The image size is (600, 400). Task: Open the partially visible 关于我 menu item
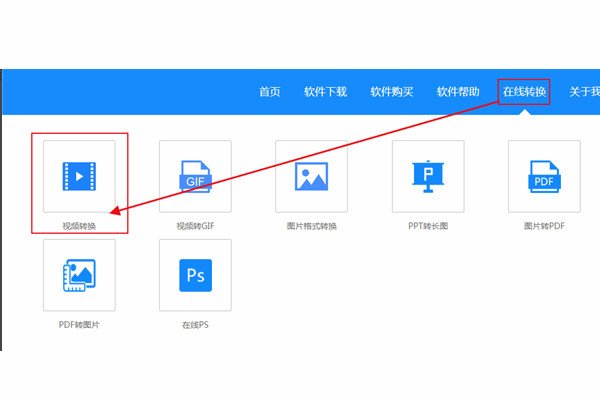[585, 92]
